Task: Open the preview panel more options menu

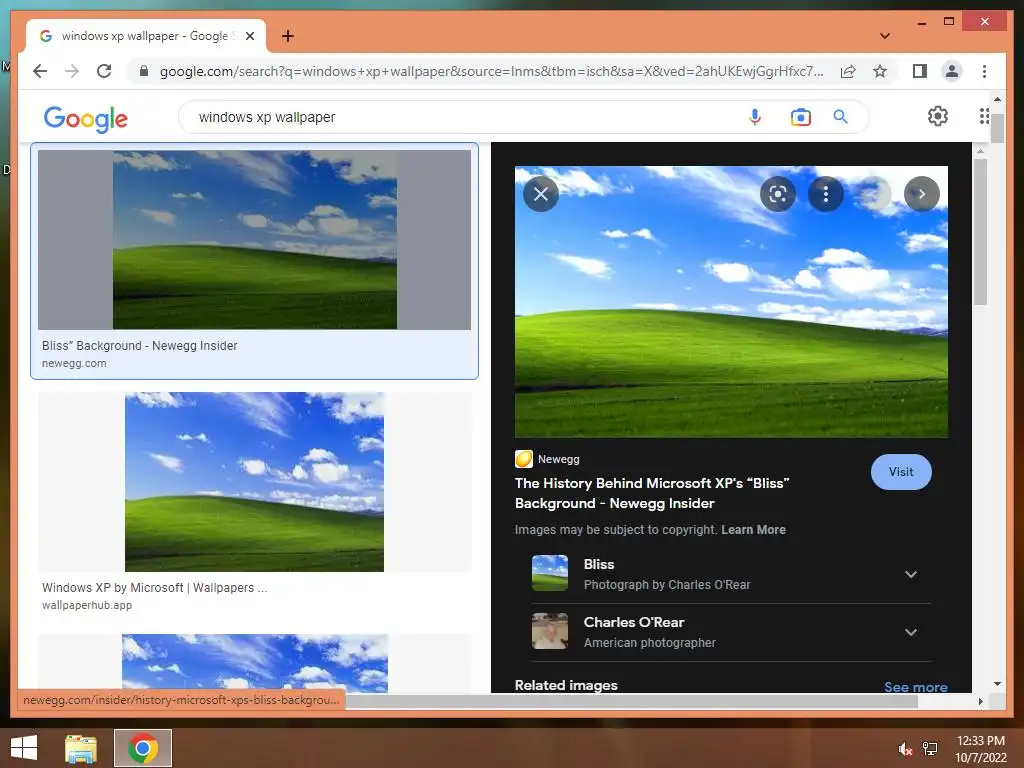Action: click(825, 194)
